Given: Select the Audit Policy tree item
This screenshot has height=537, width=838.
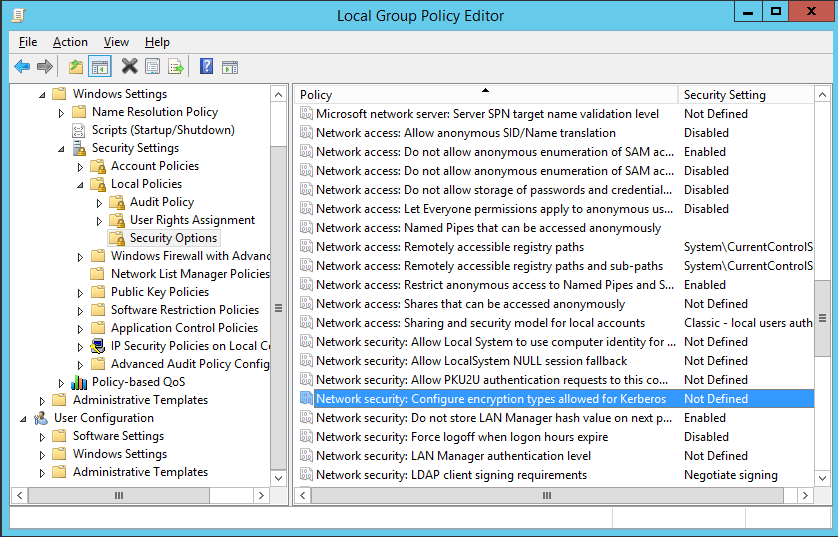Looking at the screenshot, I should [x=162, y=202].
